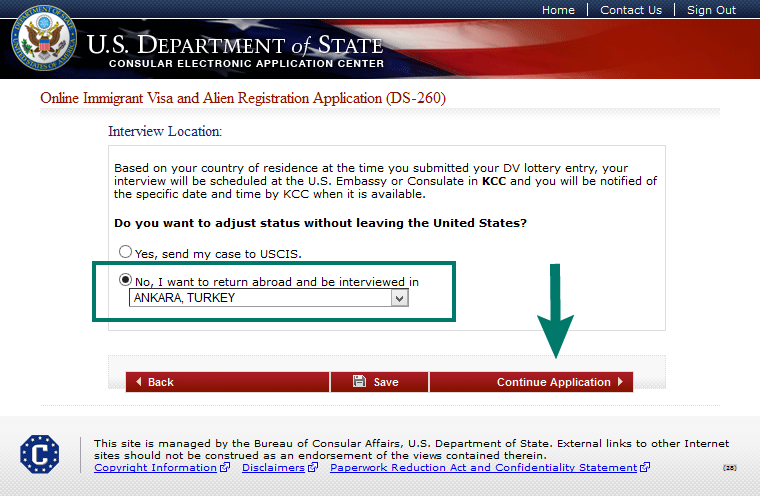This screenshot has height=496, width=760.
Task: Click Sign Out in the top navigation
Action: [x=711, y=10]
